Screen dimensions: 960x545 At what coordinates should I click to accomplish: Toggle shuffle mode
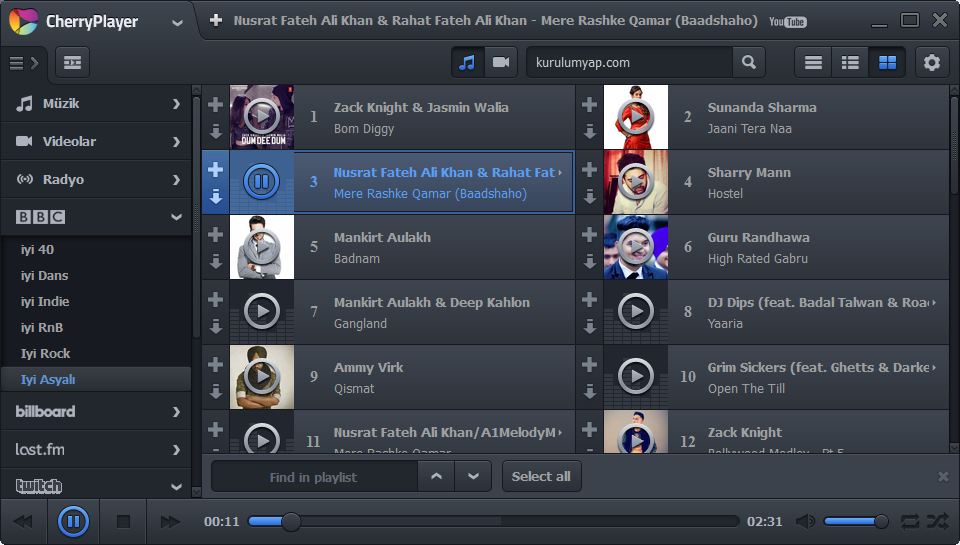pos(937,521)
